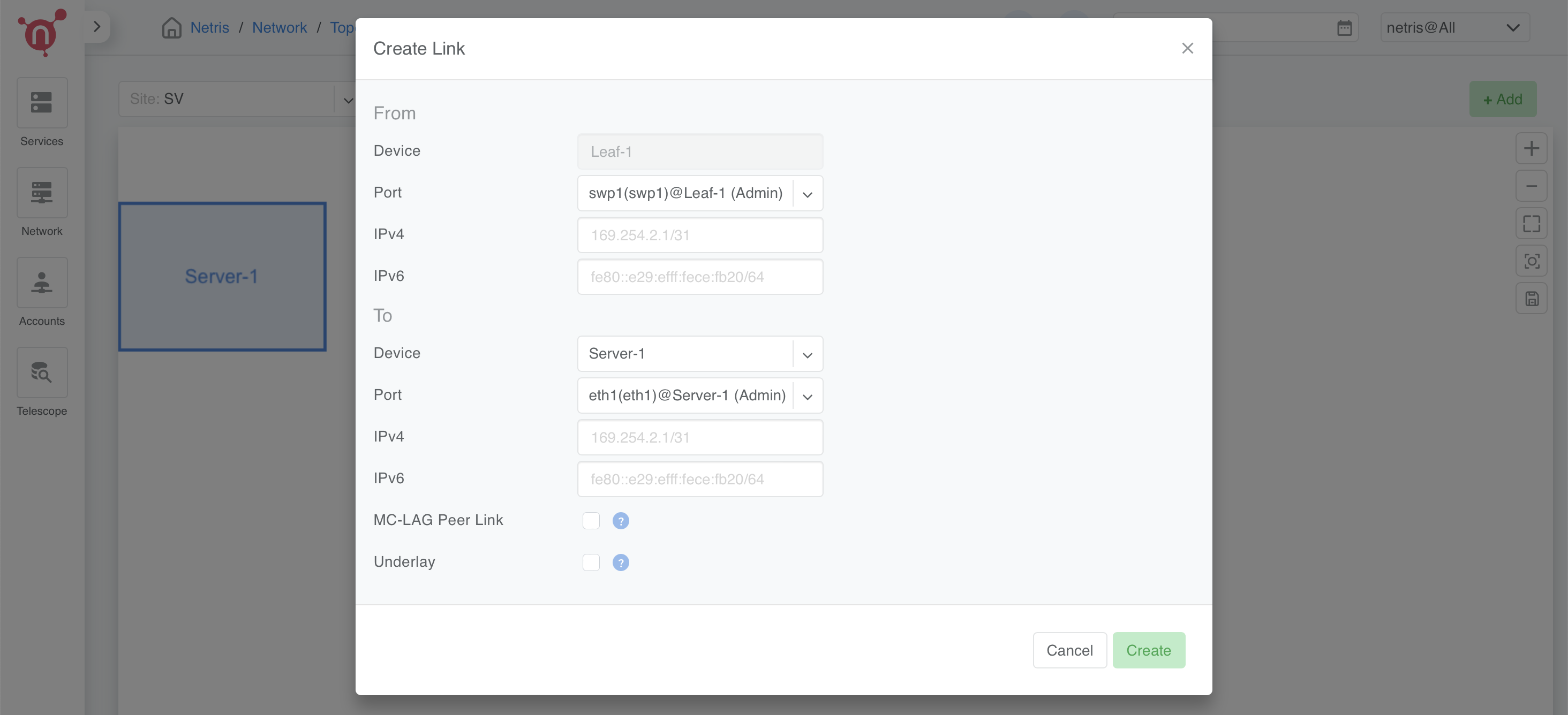Go to Network via the breadcrumb

(x=280, y=27)
